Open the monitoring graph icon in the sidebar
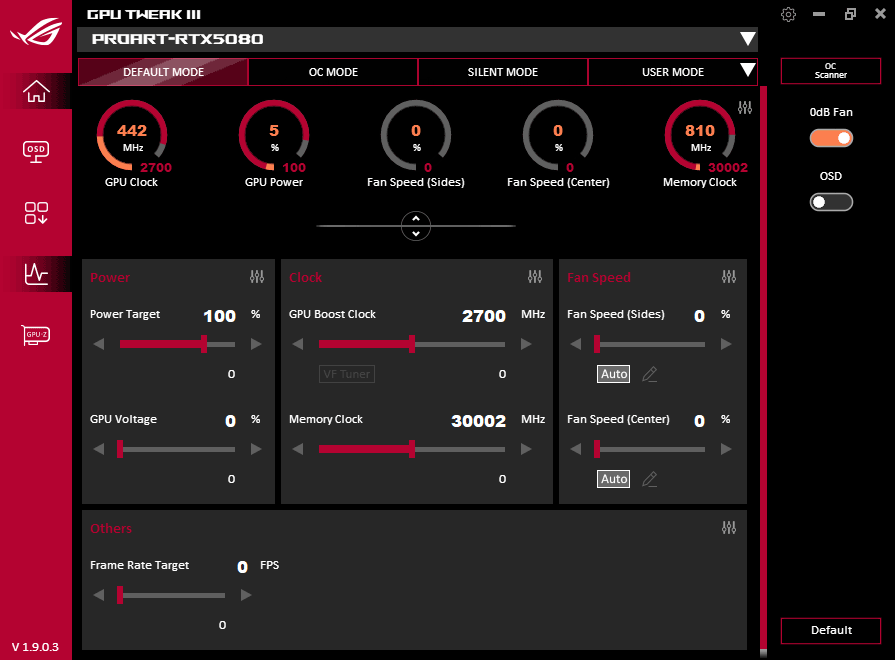 [x=36, y=275]
